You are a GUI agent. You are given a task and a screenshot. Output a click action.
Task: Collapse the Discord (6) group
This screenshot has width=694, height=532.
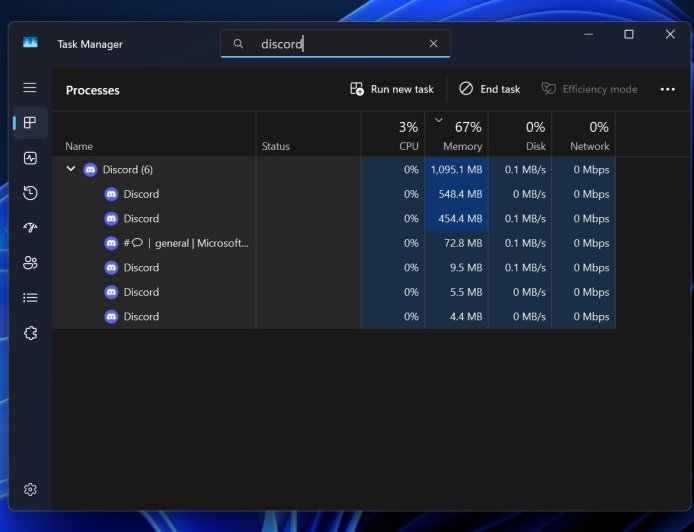pos(70,169)
